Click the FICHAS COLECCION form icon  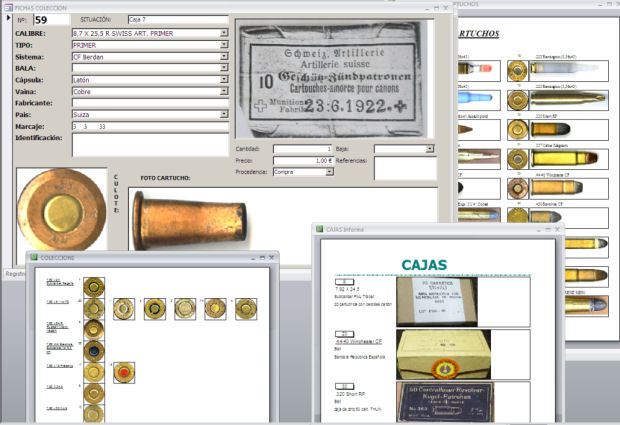(x=8, y=8)
